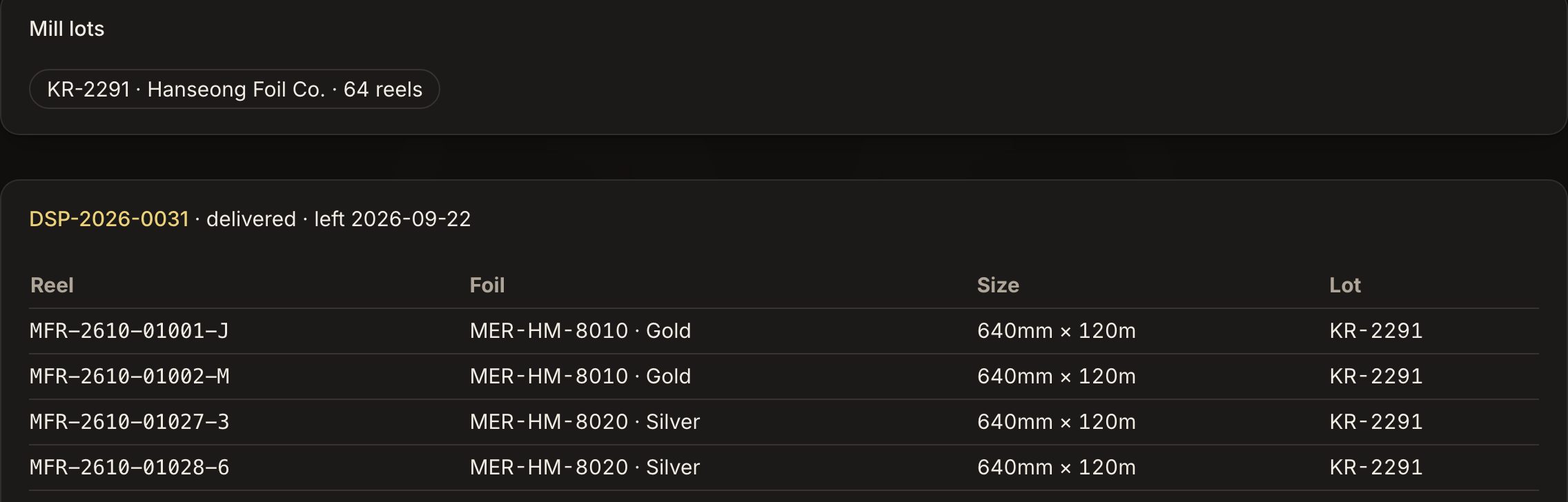The image size is (1568, 502).
Task: Select the Reel column header
Action: (x=52, y=285)
